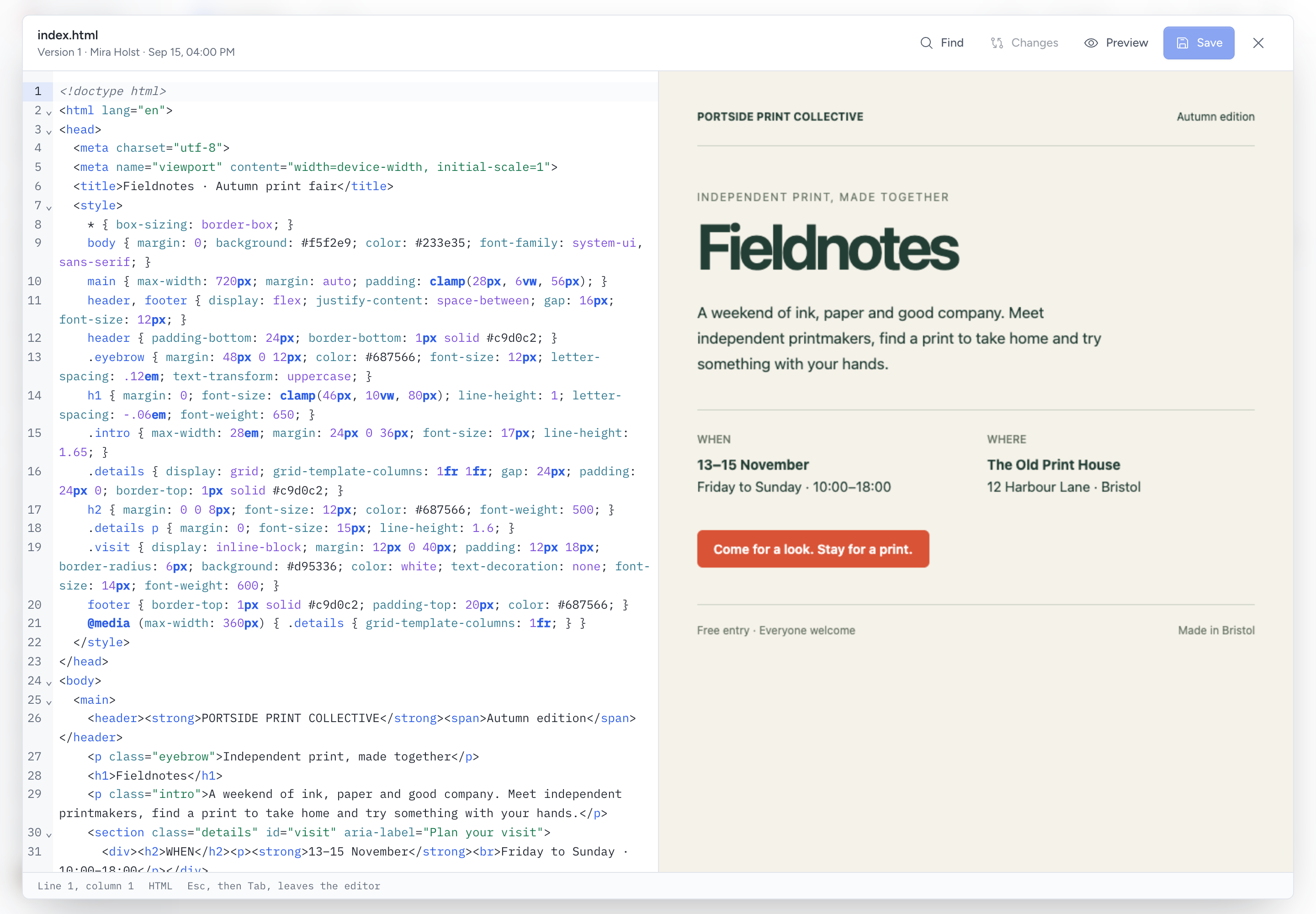Save the index.html file

(x=1198, y=43)
